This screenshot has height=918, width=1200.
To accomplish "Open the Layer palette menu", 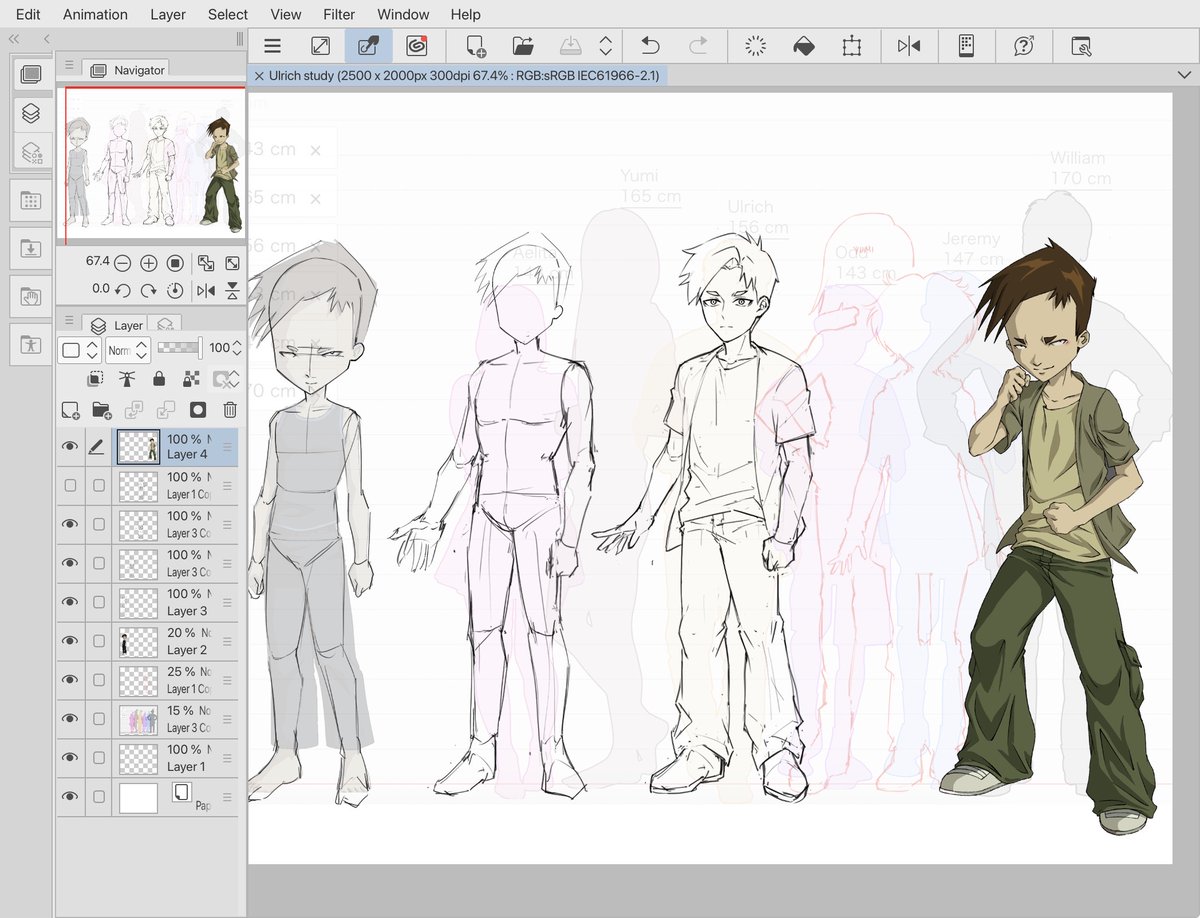I will [x=69, y=321].
